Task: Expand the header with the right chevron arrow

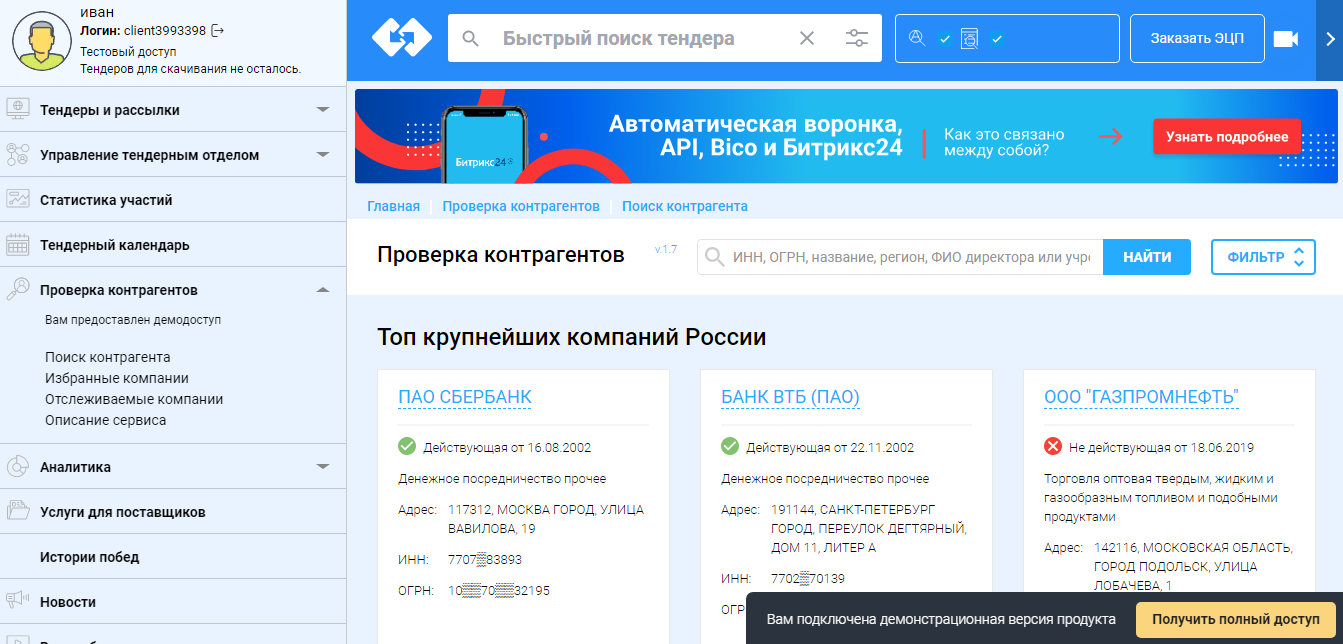Action: coord(1330,39)
